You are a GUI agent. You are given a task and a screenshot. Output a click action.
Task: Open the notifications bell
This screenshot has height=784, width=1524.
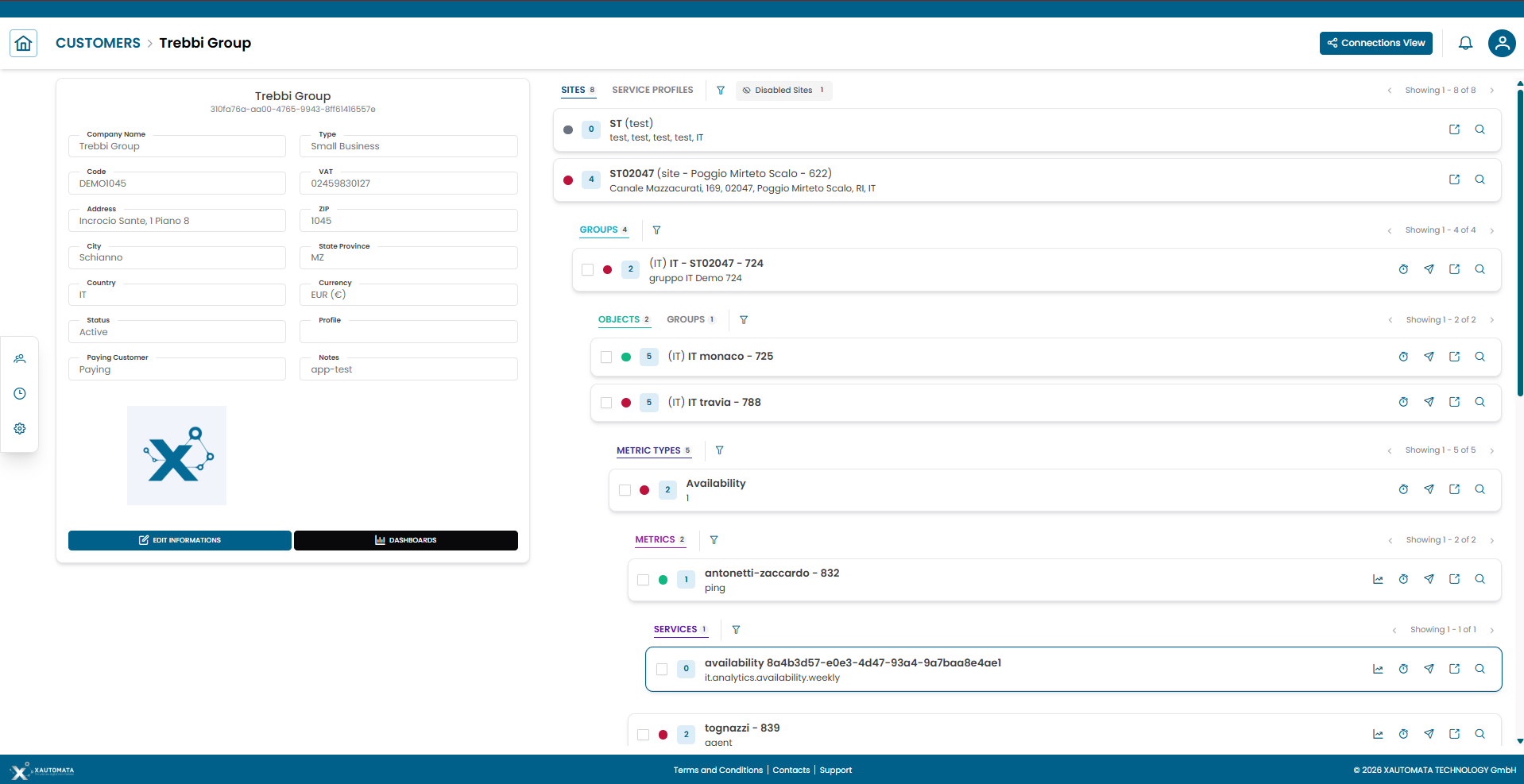click(x=1465, y=43)
